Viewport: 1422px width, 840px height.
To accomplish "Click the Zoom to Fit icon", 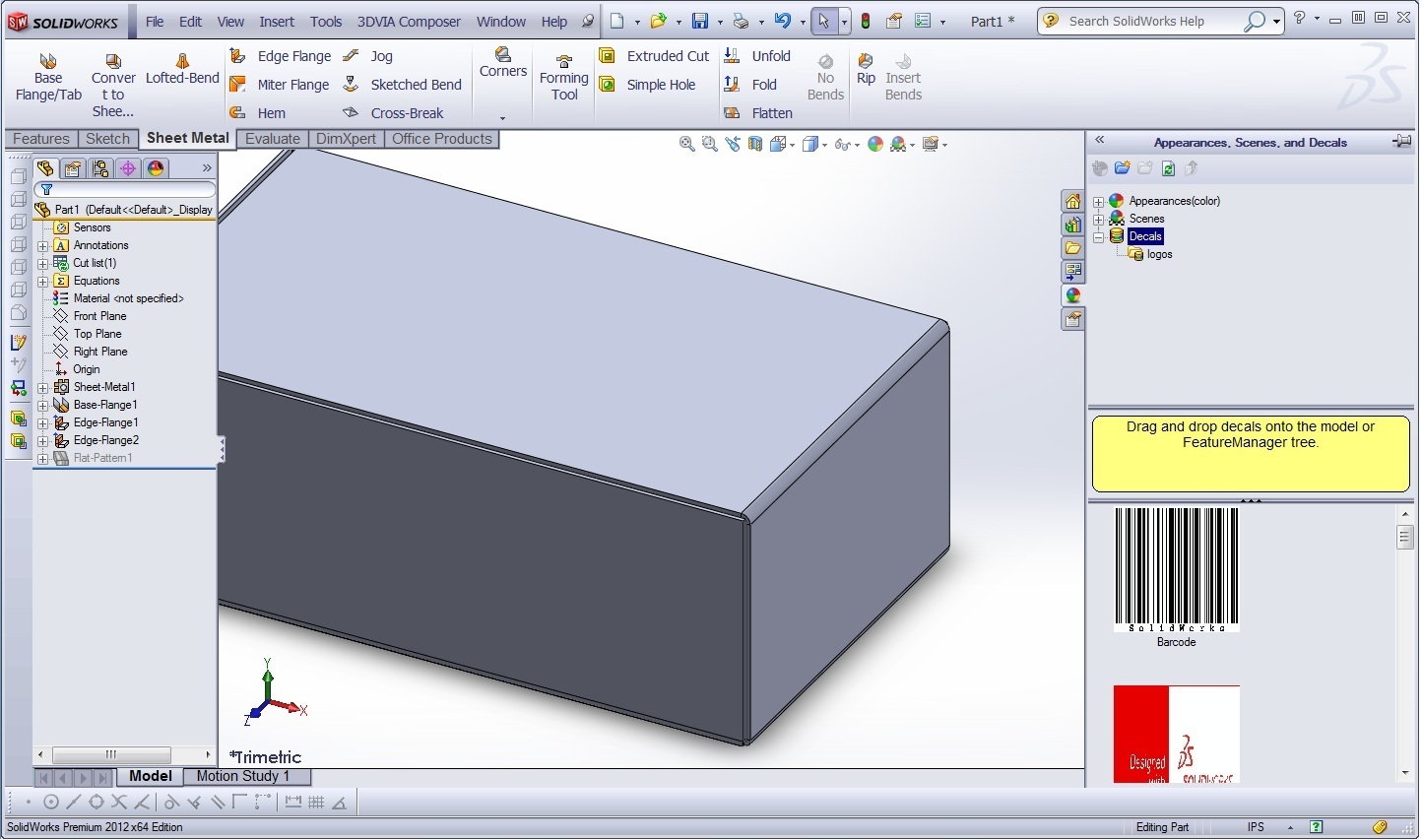I will [x=687, y=144].
